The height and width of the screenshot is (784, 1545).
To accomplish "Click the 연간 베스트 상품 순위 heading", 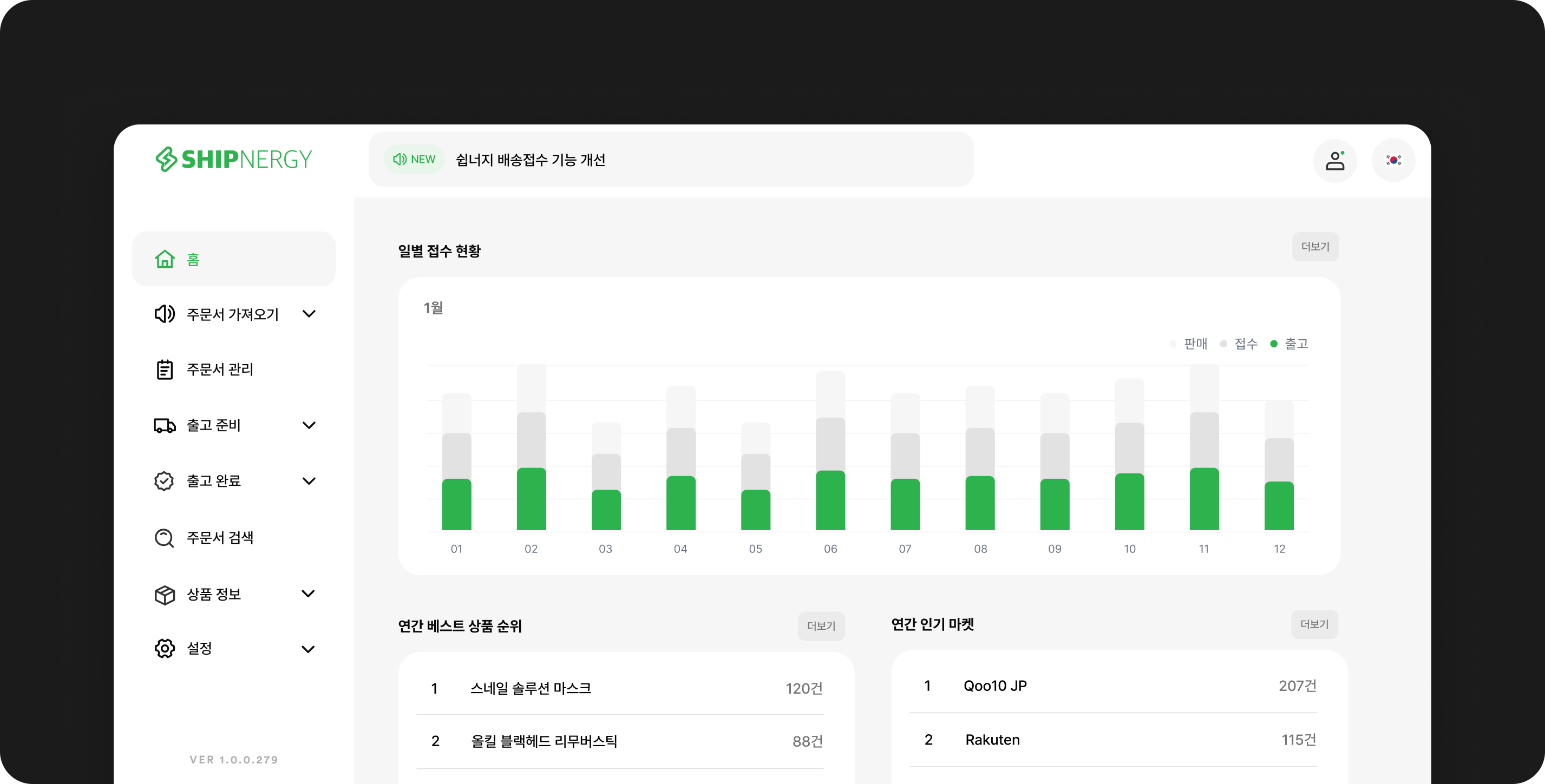I will [x=460, y=626].
